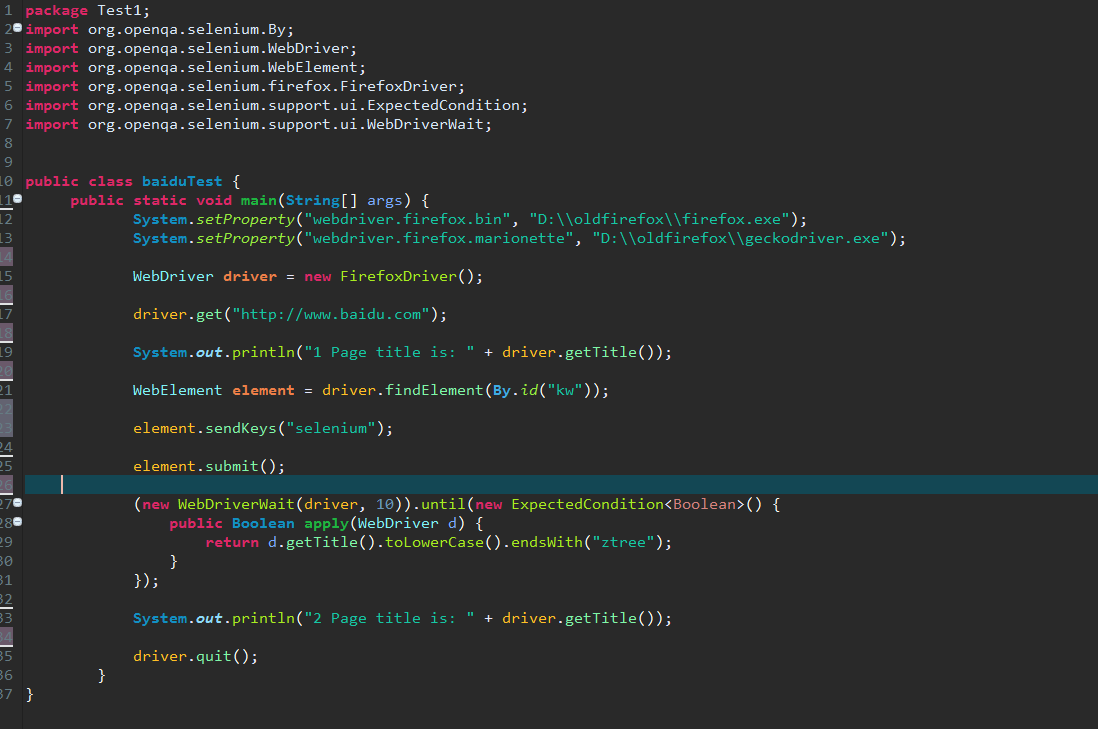The width and height of the screenshot is (1098, 729).
Task: Click 'org.openqa.selenium.firefox.FirefoxDriver;' import text
Action: point(276,86)
